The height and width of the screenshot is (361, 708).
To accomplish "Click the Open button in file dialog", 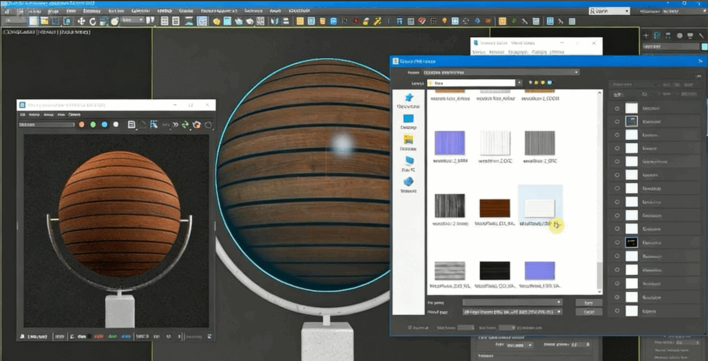I will coord(589,302).
